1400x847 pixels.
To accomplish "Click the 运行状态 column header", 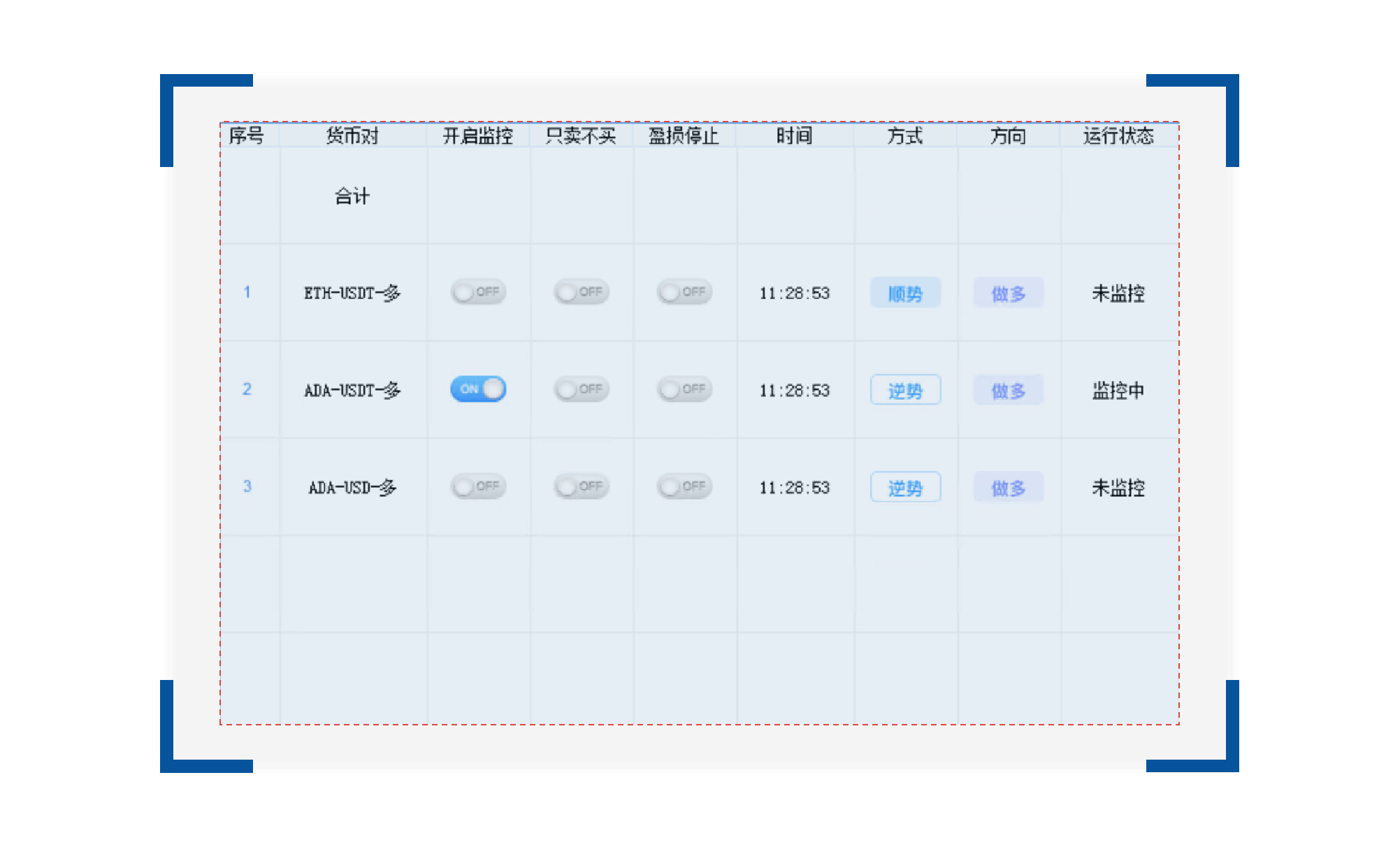I will (1118, 136).
